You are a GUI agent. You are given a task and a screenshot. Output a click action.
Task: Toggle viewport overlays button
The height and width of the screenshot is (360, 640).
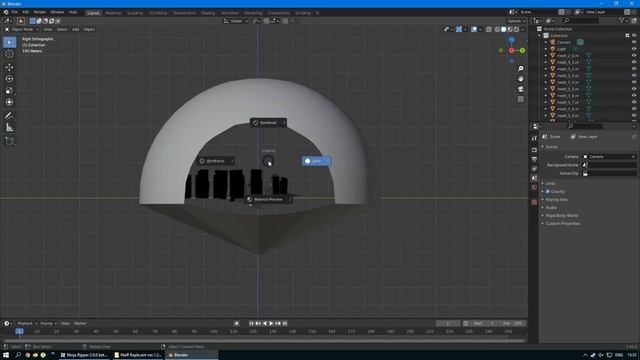[x=474, y=29]
